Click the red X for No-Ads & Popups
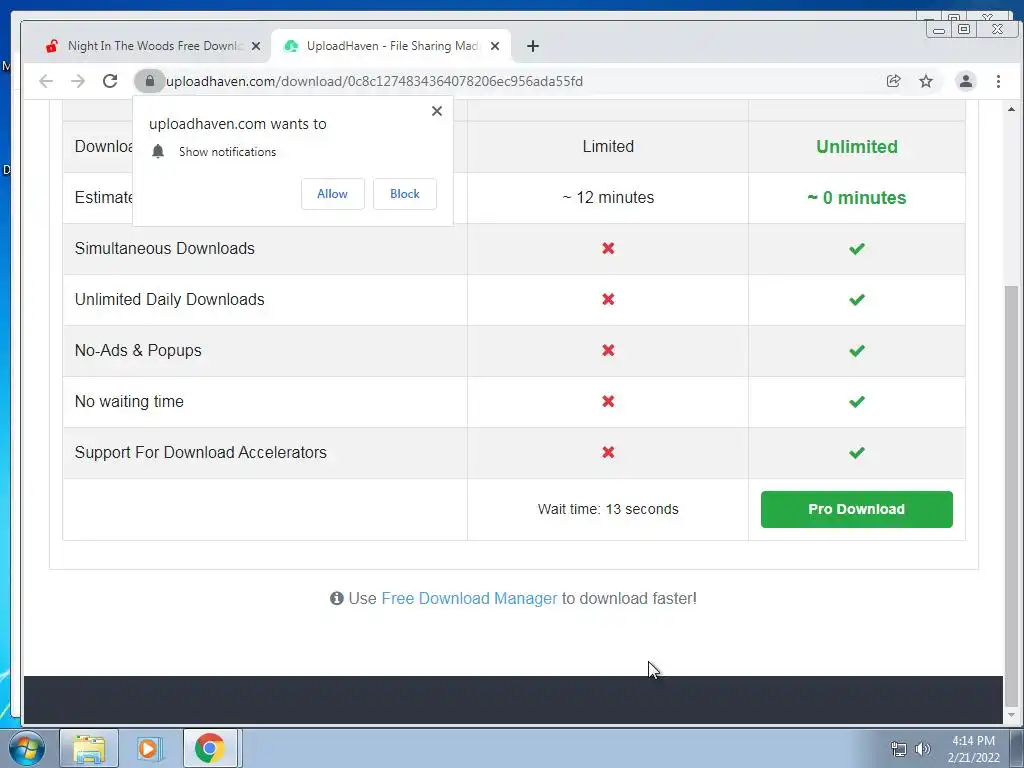1024x768 pixels. [x=608, y=350]
